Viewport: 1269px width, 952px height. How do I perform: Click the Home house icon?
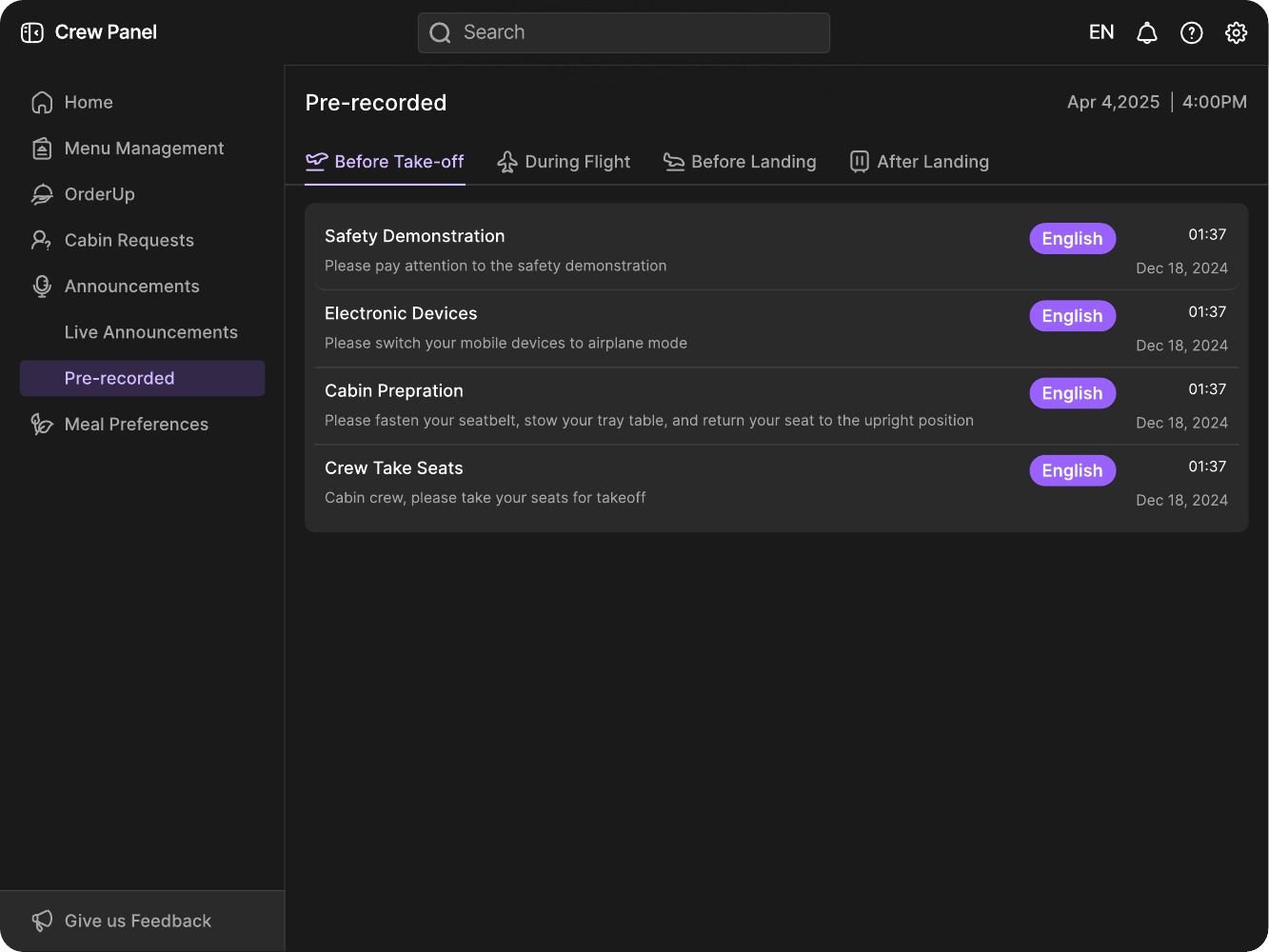tap(42, 102)
